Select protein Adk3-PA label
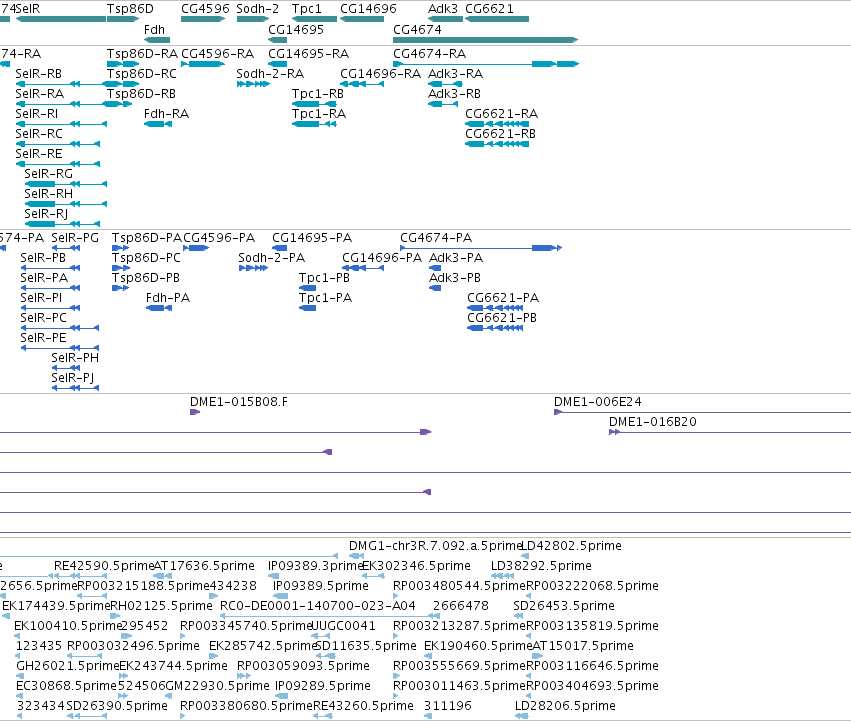Viewport: 851px width, 721px height. tap(456, 257)
